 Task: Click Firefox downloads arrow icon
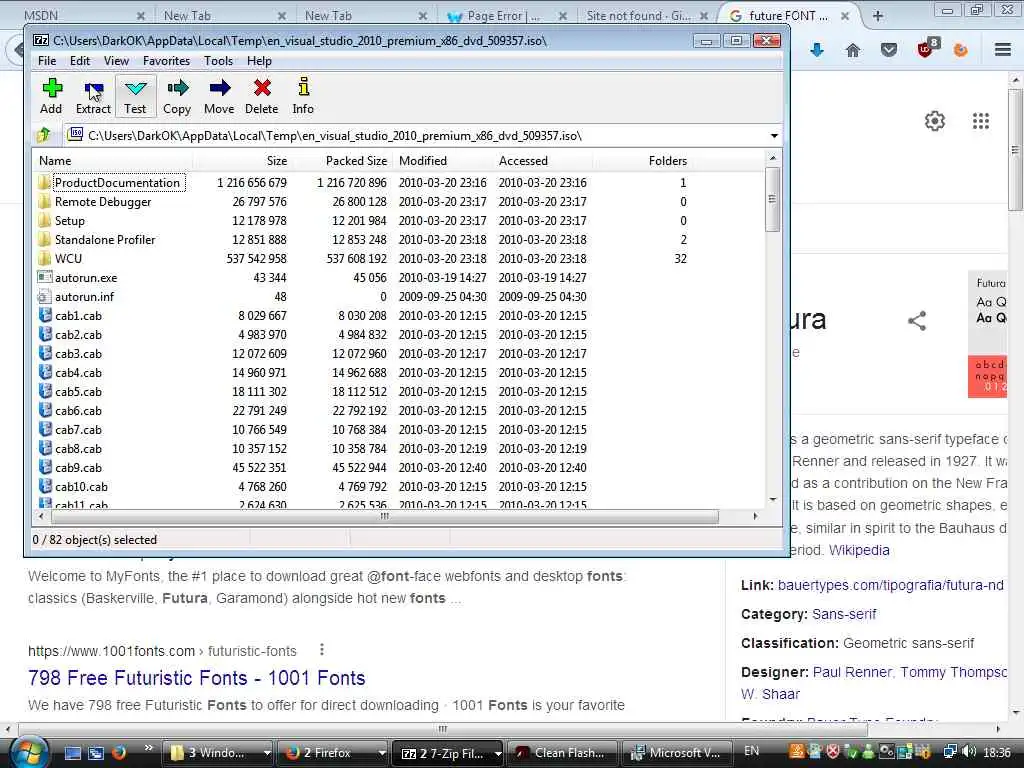pos(816,50)
